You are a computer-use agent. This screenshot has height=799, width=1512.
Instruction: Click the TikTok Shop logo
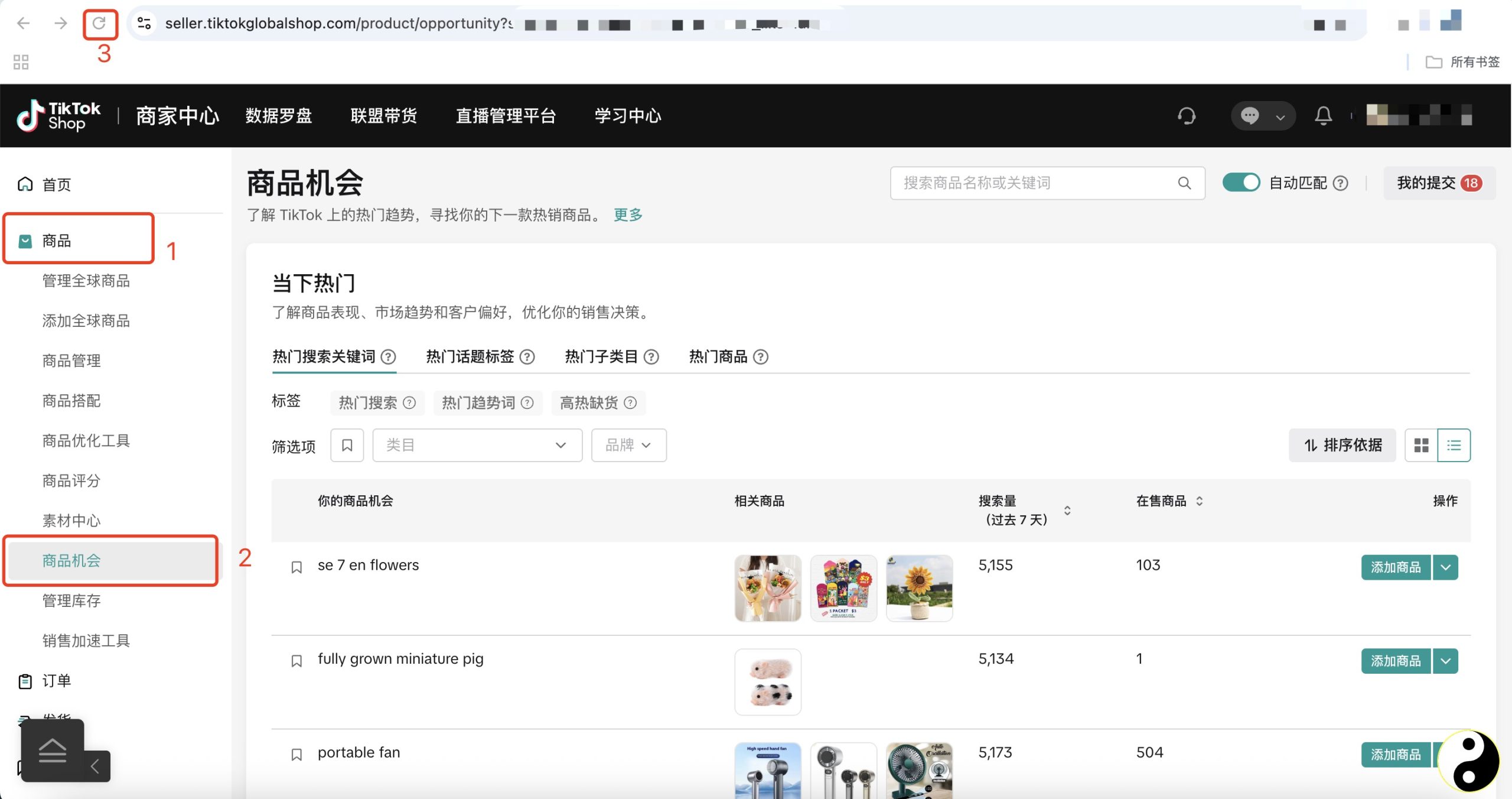click(58, 116)
